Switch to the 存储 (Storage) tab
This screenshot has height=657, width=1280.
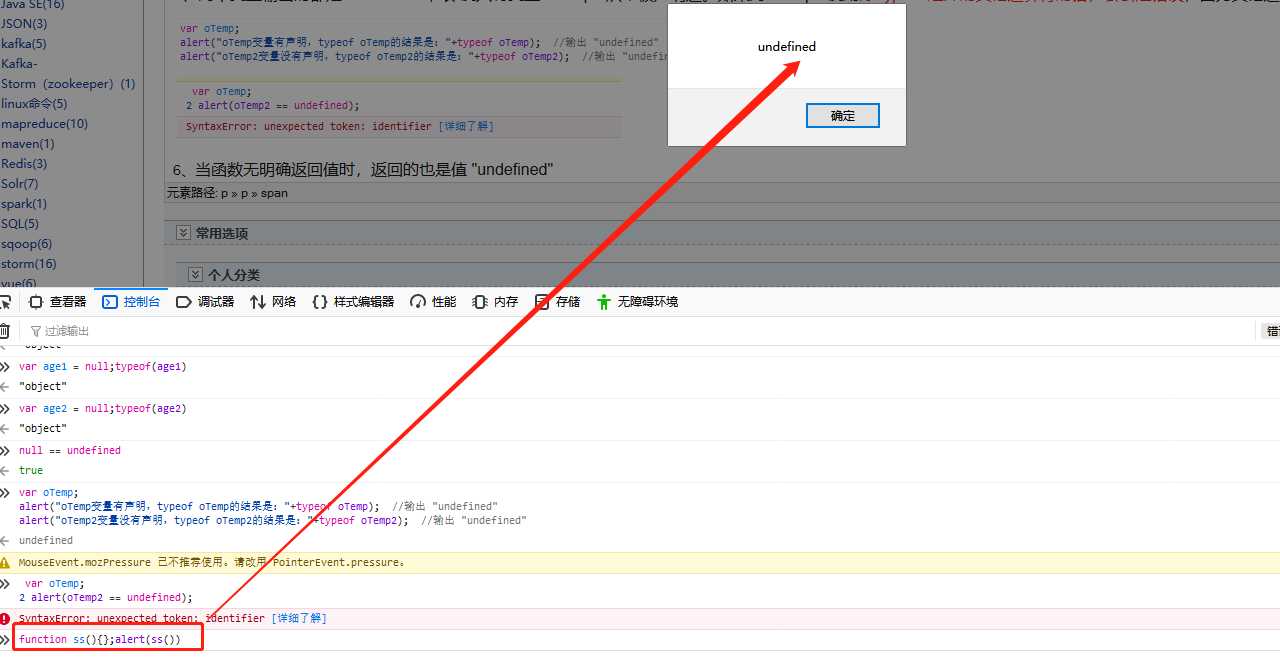coord(557,302)
